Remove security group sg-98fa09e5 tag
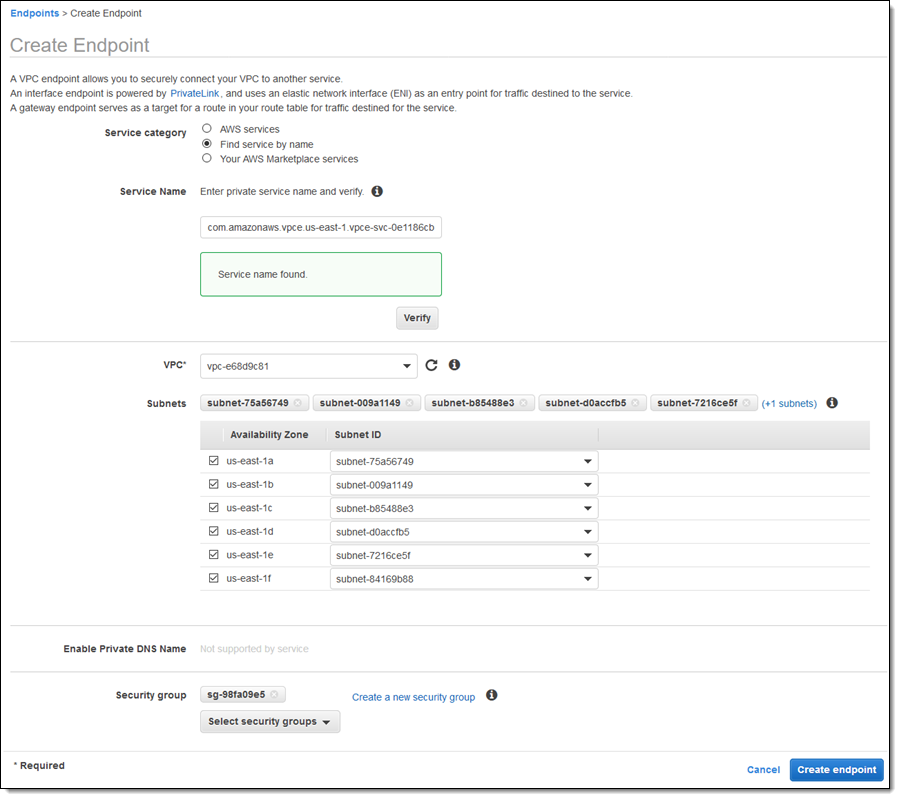Screen dimensions: 900x799 (x=275, y=695)
